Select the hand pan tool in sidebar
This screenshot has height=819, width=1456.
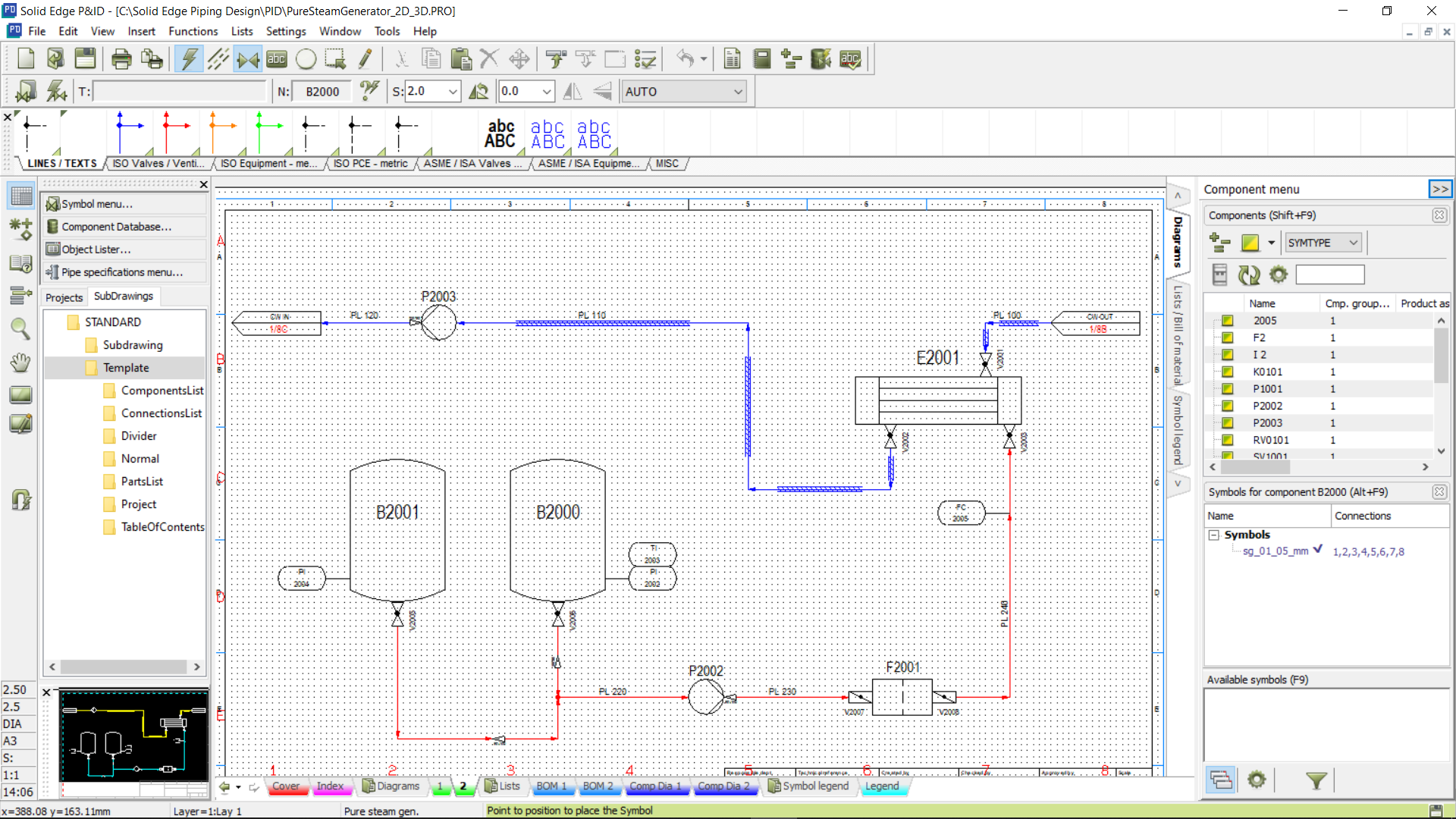(x=20, y=362)
